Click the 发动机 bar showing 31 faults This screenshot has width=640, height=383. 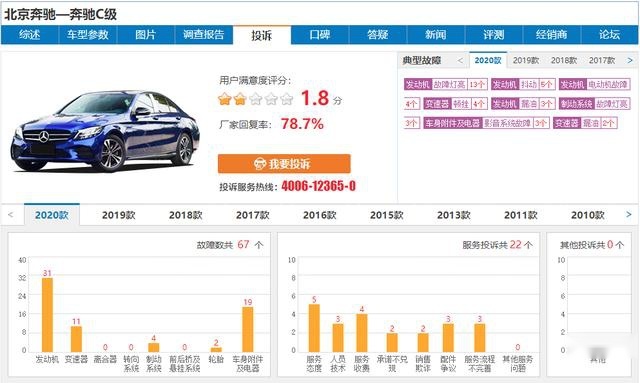(47, 315)
